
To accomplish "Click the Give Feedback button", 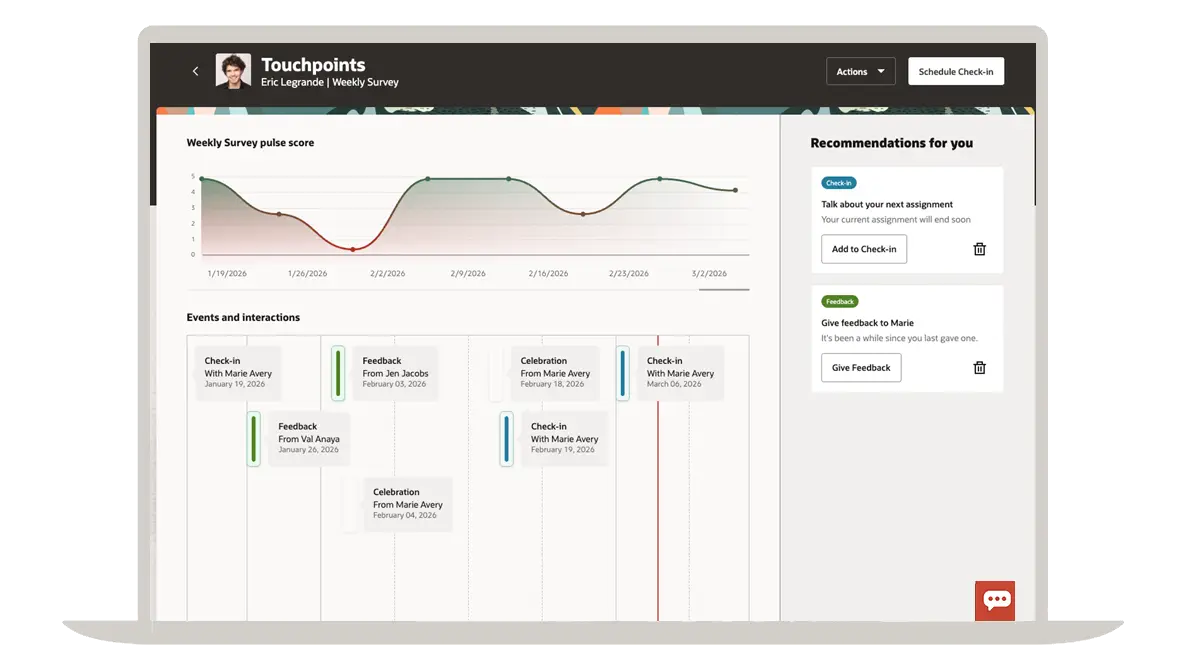I will click(x=860, y=368).
